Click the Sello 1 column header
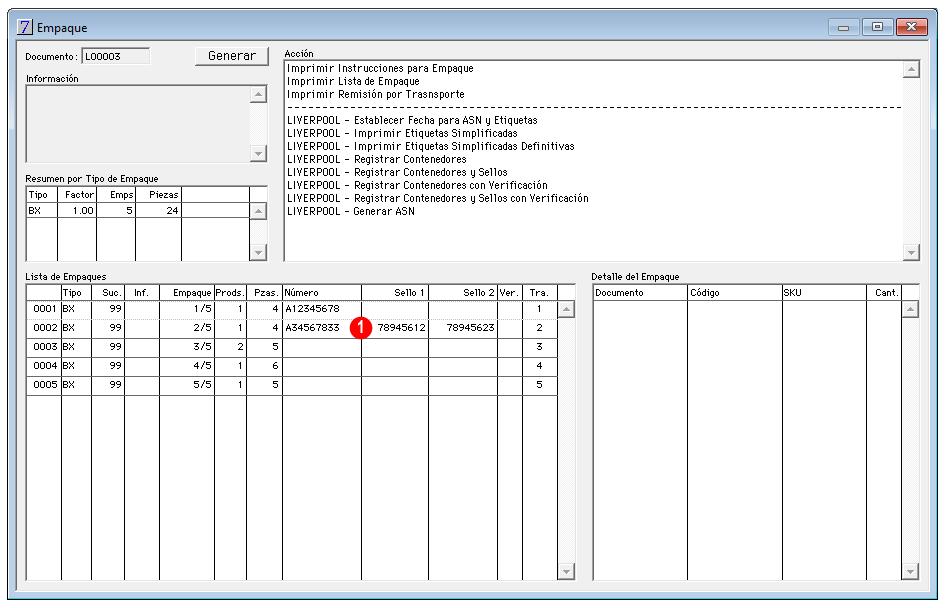Viewport: 946px width, 608px height. pos(395,293)
